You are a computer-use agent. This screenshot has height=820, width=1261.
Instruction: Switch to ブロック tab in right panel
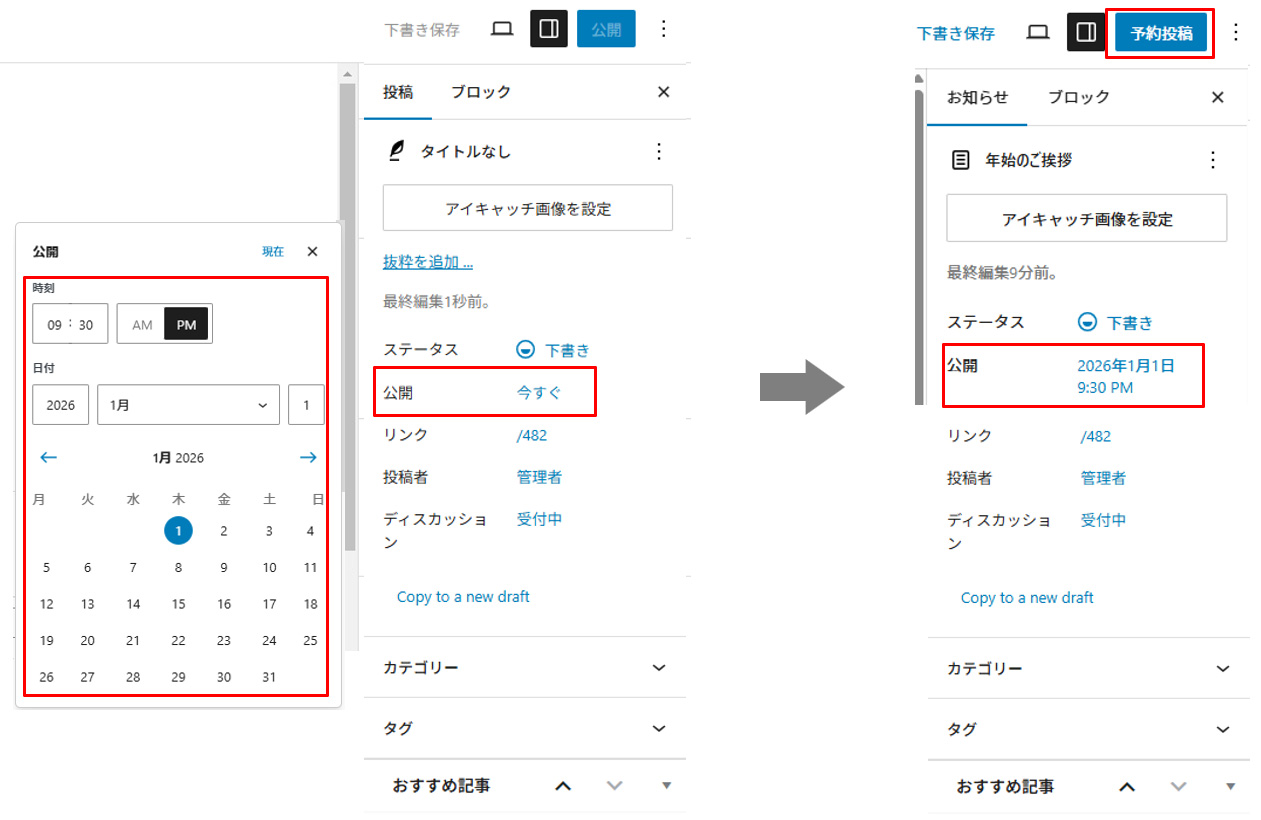(1079, 97)
